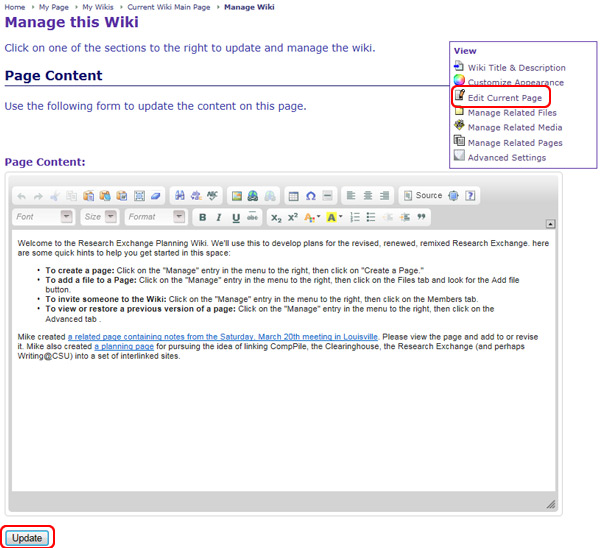Screen dimensions: 600x548
Task: Increase indent icon
Action: tap(405, 217)
